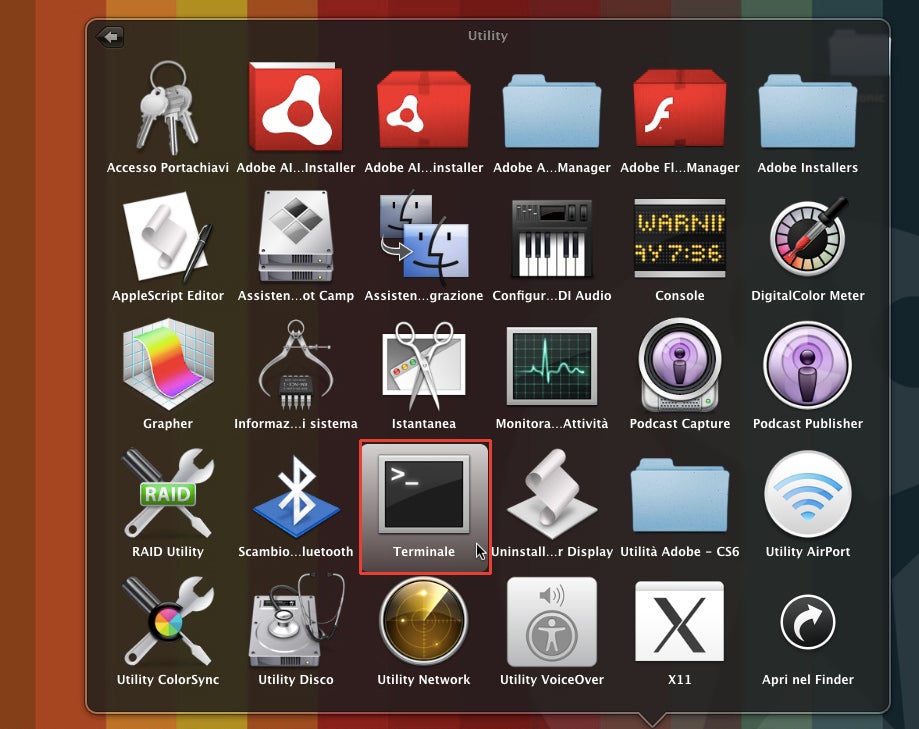
Task: Open Utility Network radar app
Action: (x=424, y=621)
